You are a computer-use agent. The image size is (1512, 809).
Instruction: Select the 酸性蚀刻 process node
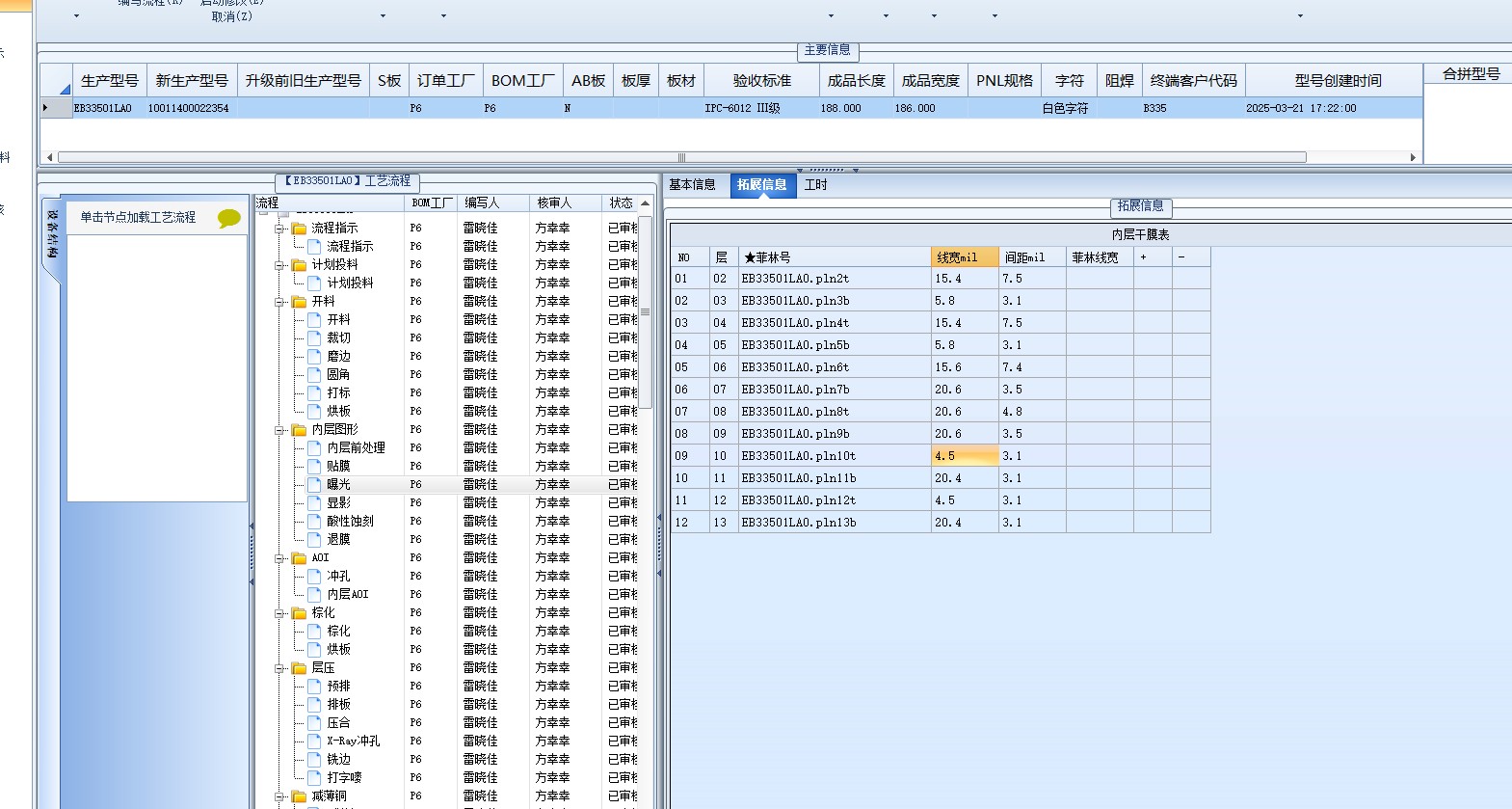coord(350,521)
